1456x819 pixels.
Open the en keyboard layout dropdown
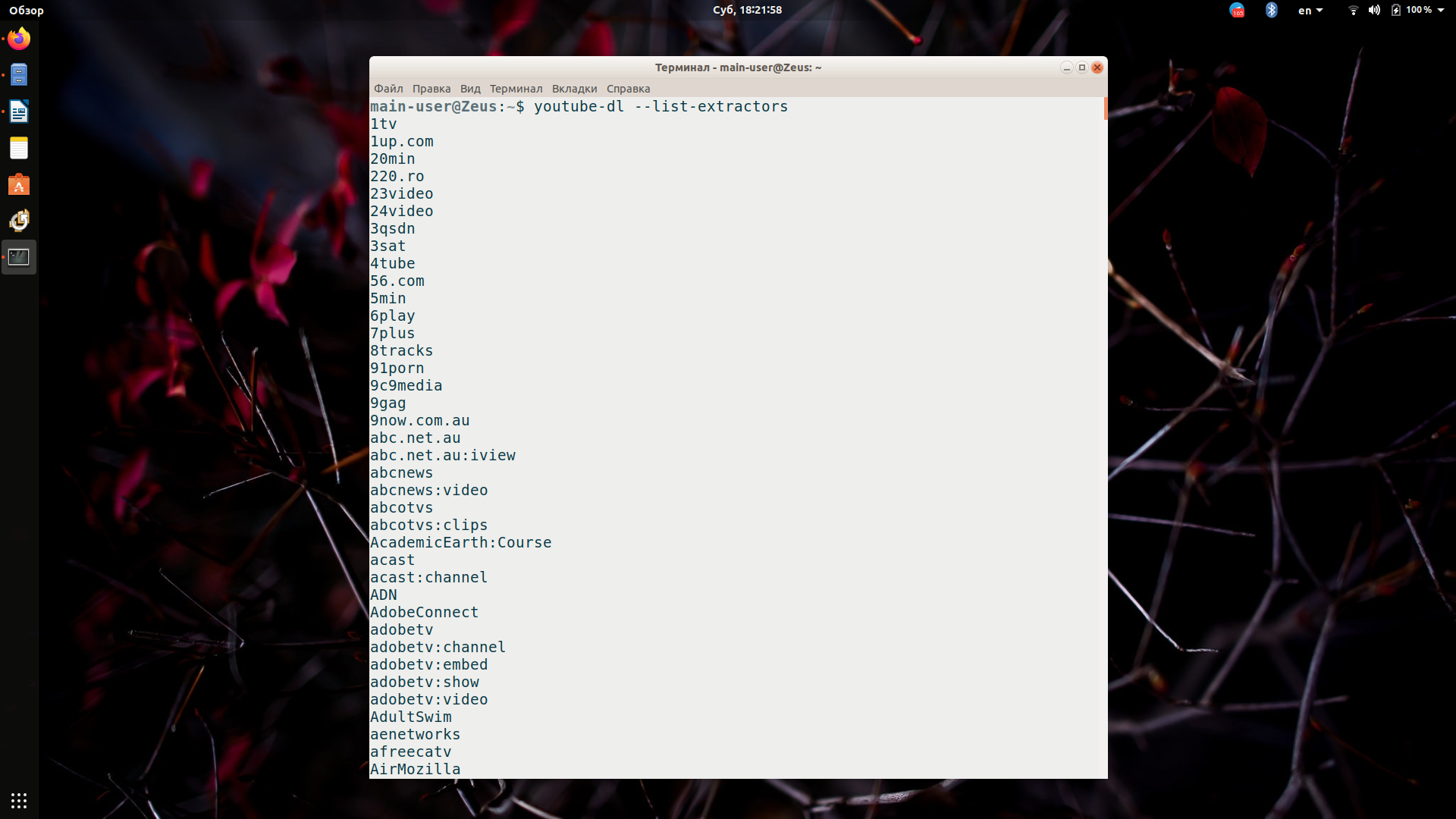pos(1310,11)
